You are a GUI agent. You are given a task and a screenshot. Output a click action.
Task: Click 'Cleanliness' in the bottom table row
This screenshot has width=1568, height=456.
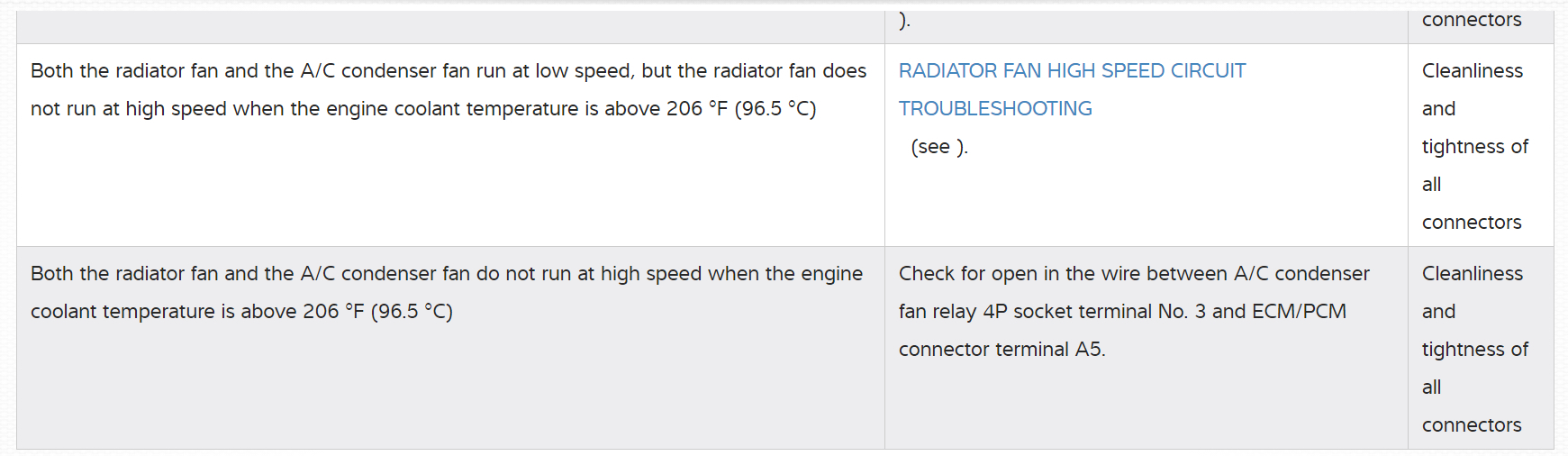[x=1473, y=274]
